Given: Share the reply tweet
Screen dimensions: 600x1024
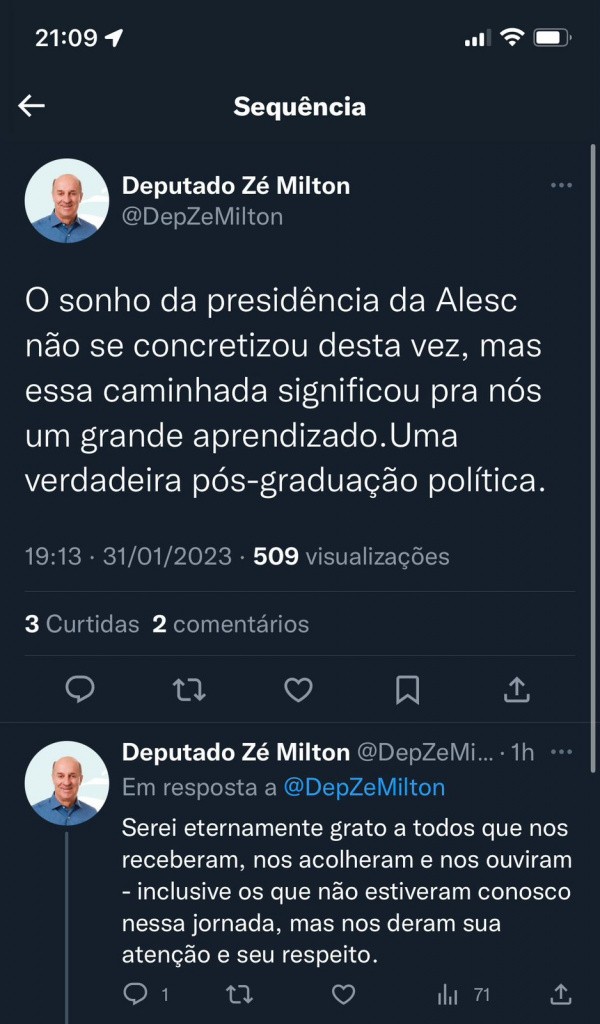Looking at the screenshot, I should pyautogui.click(x=561, y=994).
